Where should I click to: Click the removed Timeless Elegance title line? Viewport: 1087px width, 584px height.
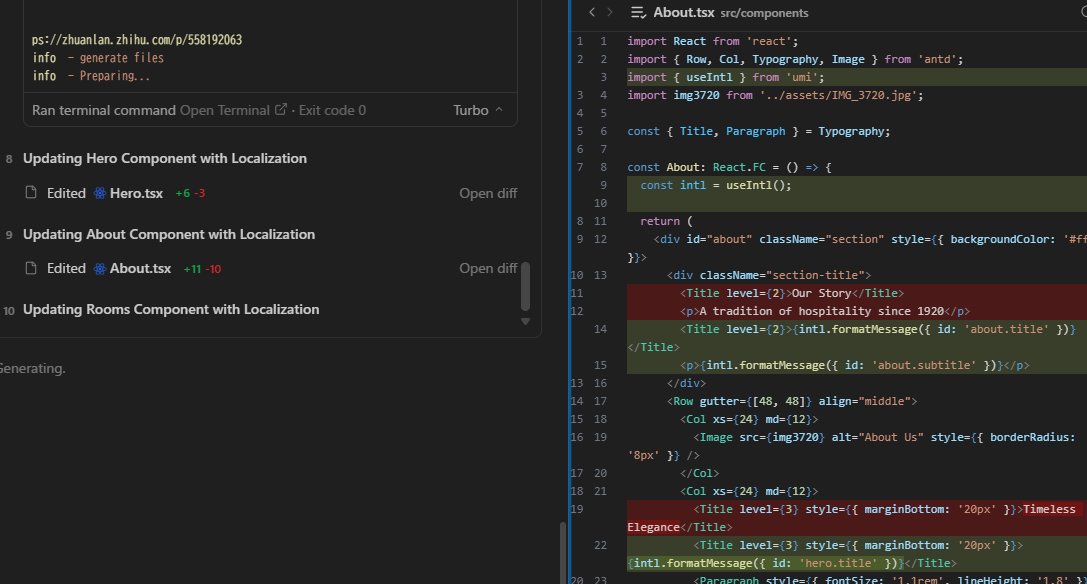(857, 518)
